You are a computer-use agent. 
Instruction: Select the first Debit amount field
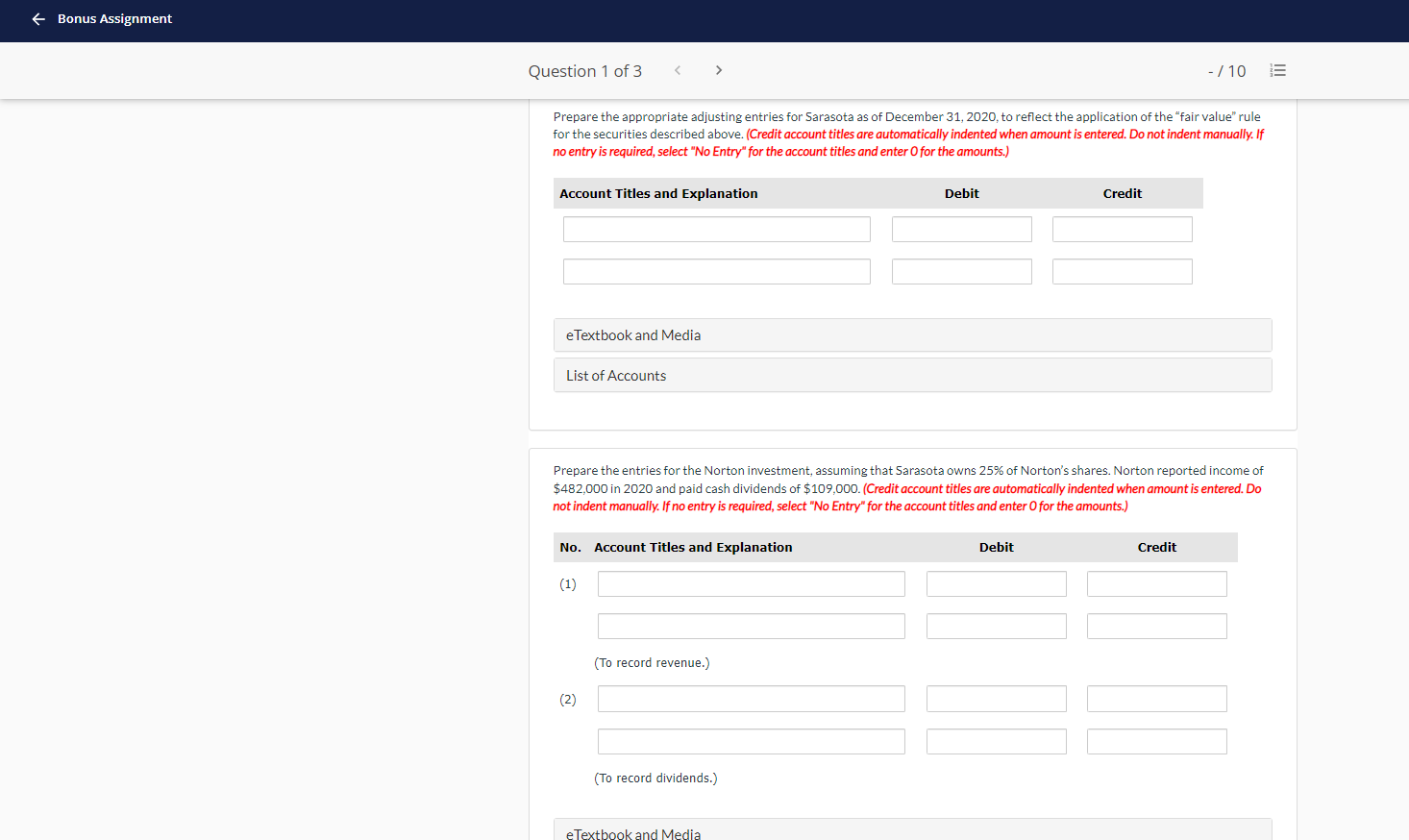coord(961,229)
